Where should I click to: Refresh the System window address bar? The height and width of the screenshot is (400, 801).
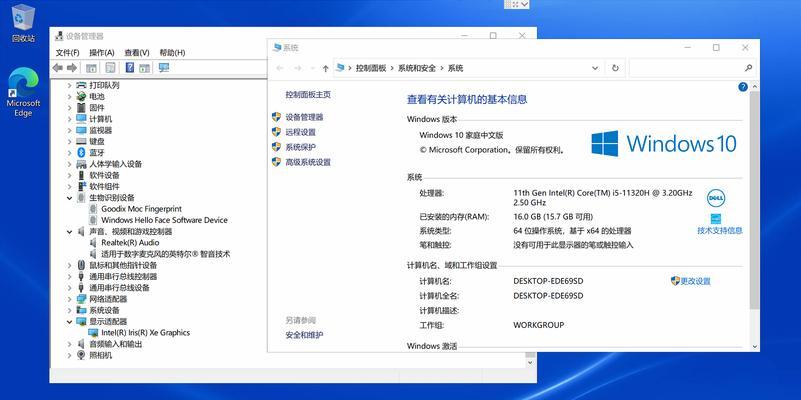(615, 68)
